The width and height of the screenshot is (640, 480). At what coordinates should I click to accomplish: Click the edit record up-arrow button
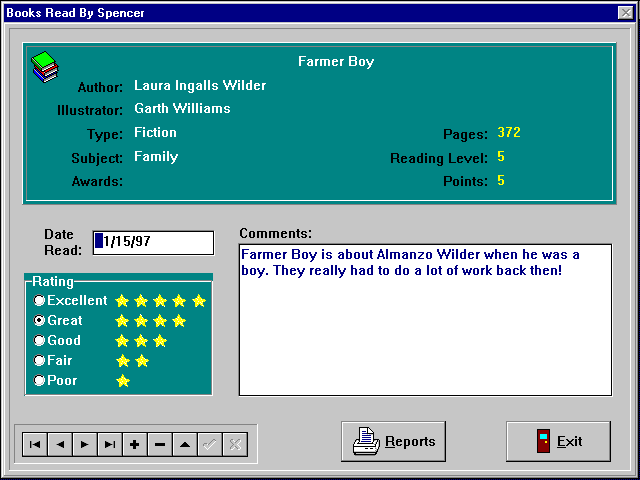185,445
